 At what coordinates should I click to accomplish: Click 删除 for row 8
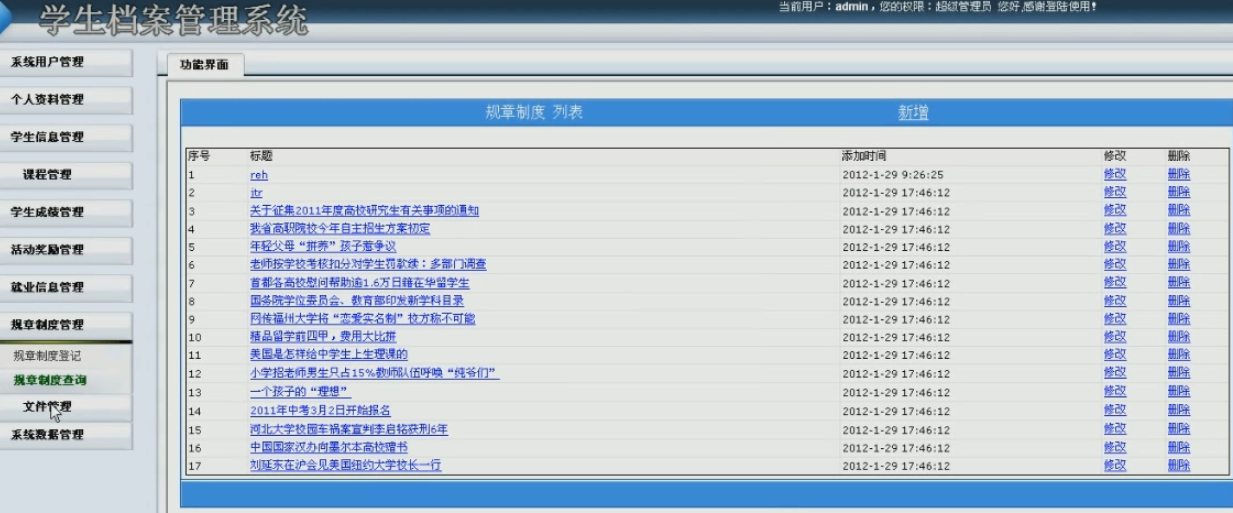point(1178,301)
